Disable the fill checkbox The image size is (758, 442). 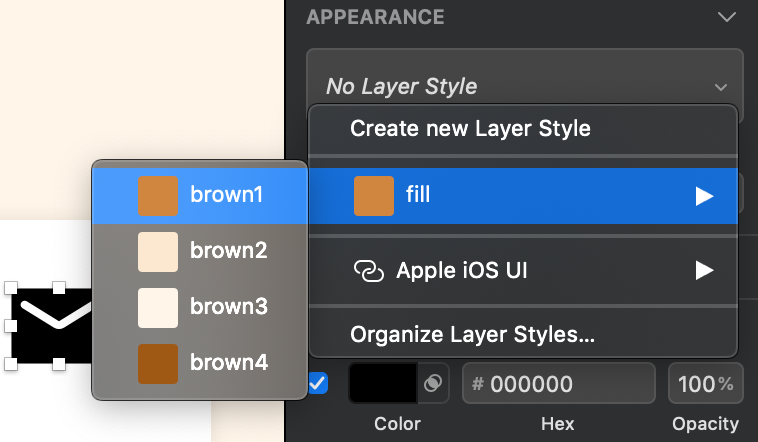coord(318,383)
